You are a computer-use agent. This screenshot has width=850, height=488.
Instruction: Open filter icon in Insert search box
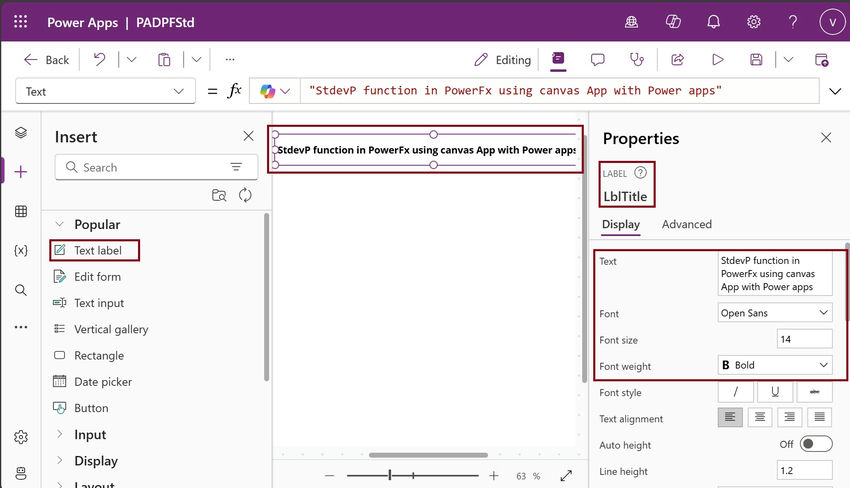[x=236, y=167]
